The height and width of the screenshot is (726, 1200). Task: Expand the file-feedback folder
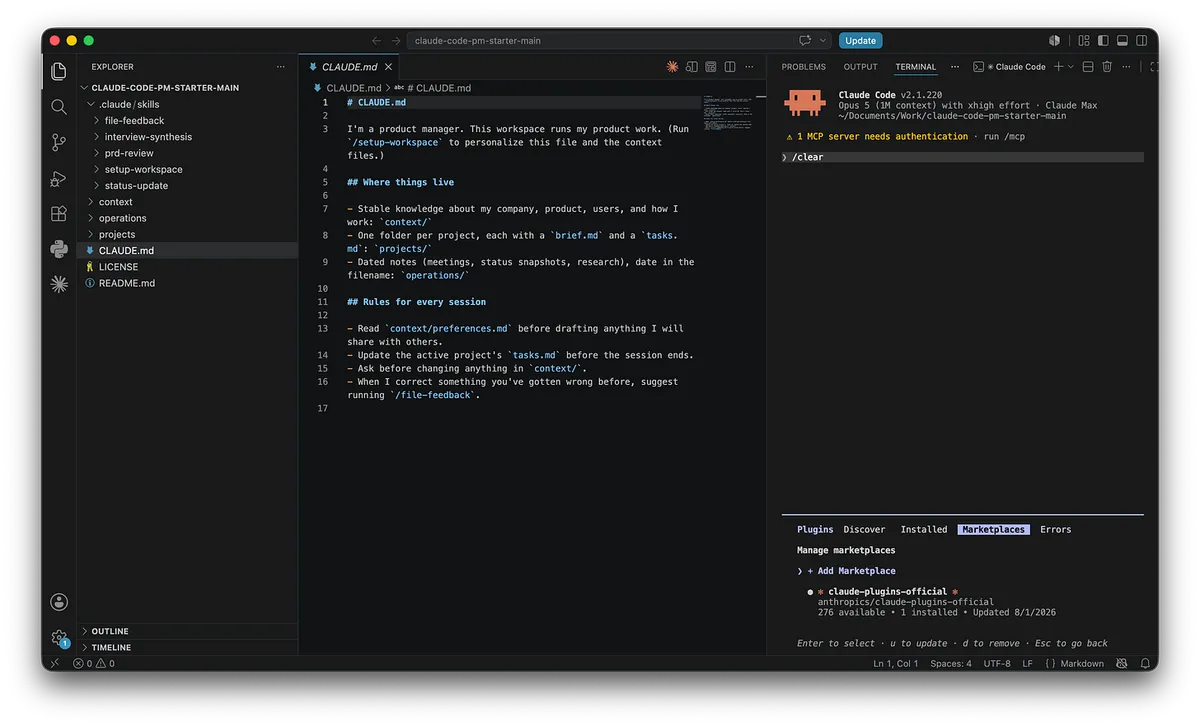pyautogui.click(x=134, y=120)
